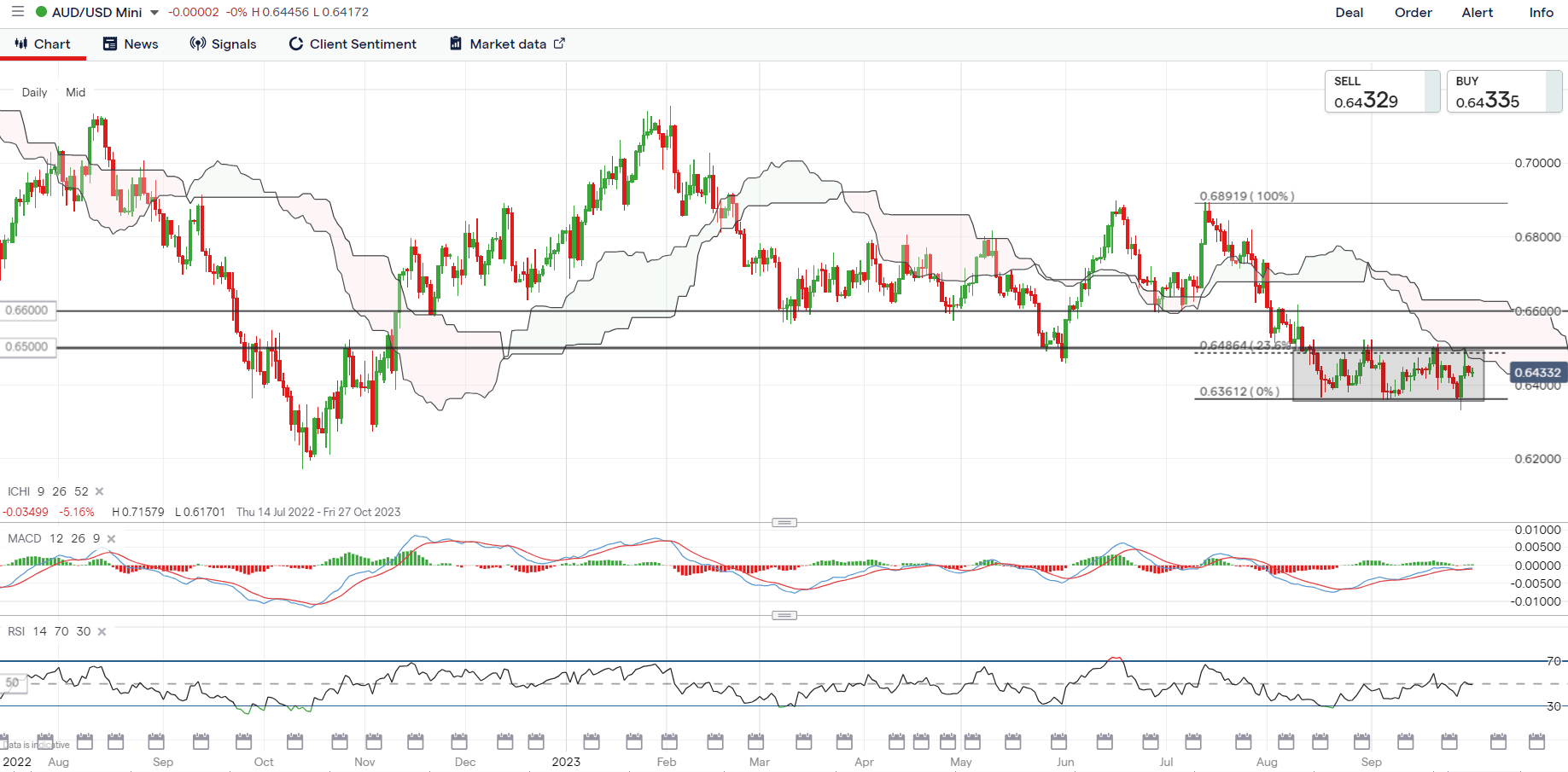Click the resize handle above the RSI panel
1568x772 pixels.
tap(784, 615)
